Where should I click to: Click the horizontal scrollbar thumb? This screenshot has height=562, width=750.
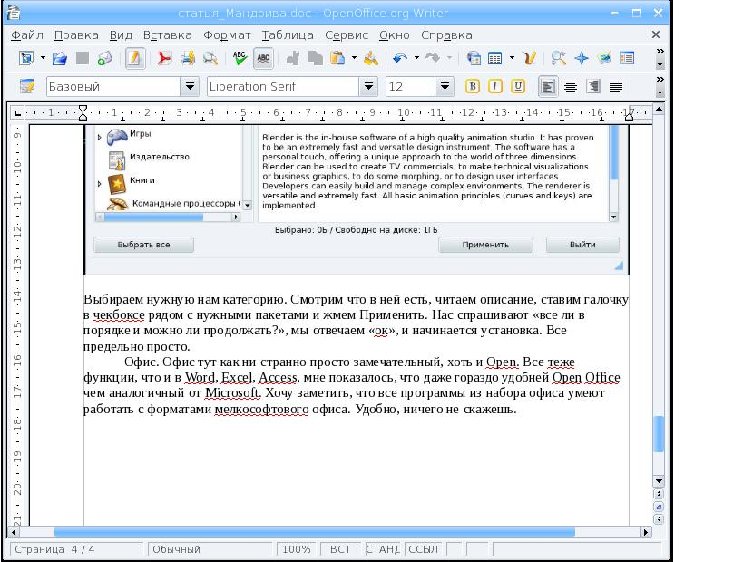point(314,532)
